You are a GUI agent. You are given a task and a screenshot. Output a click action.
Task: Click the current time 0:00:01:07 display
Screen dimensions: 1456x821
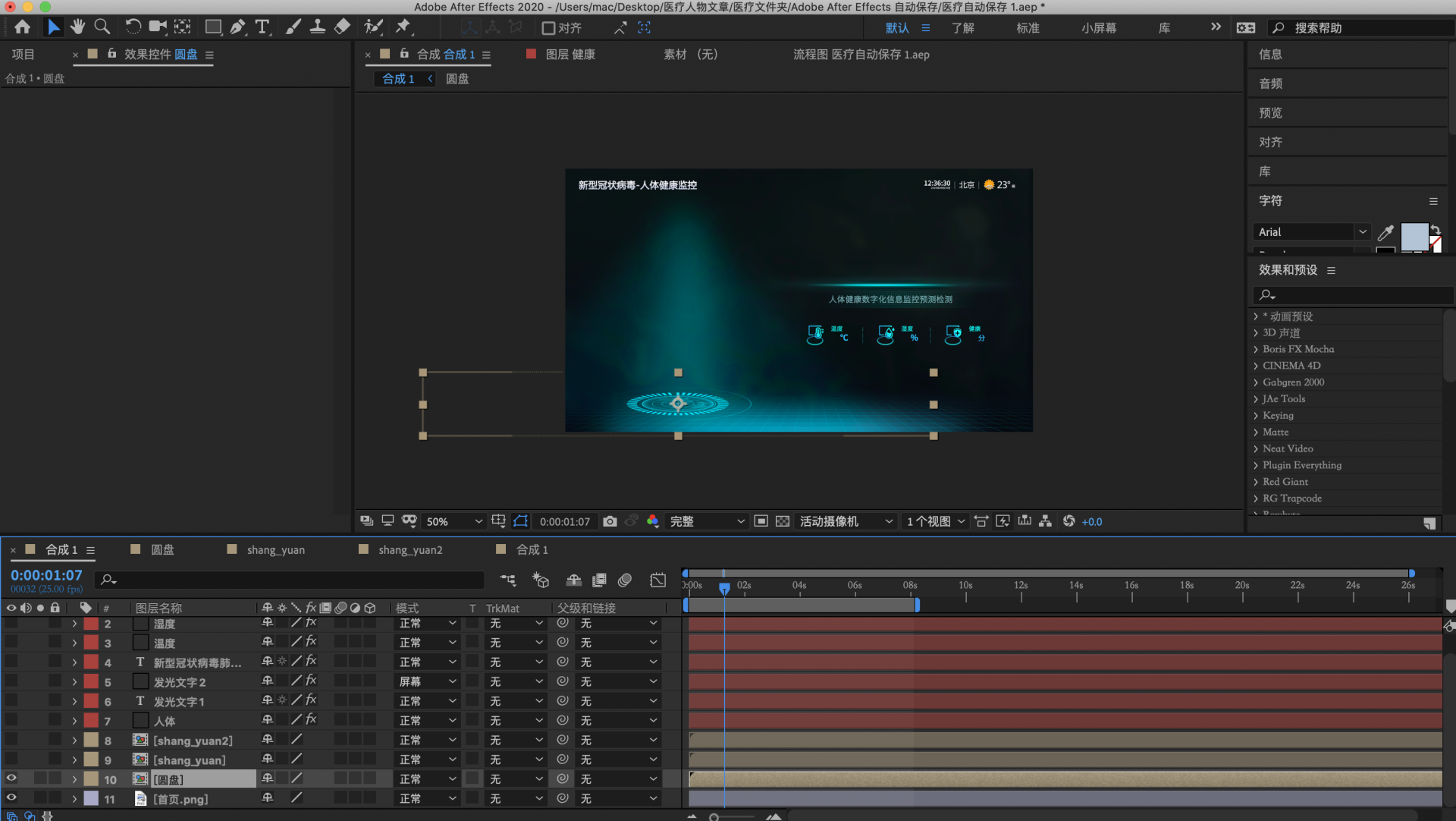click(x=46, y=575)
